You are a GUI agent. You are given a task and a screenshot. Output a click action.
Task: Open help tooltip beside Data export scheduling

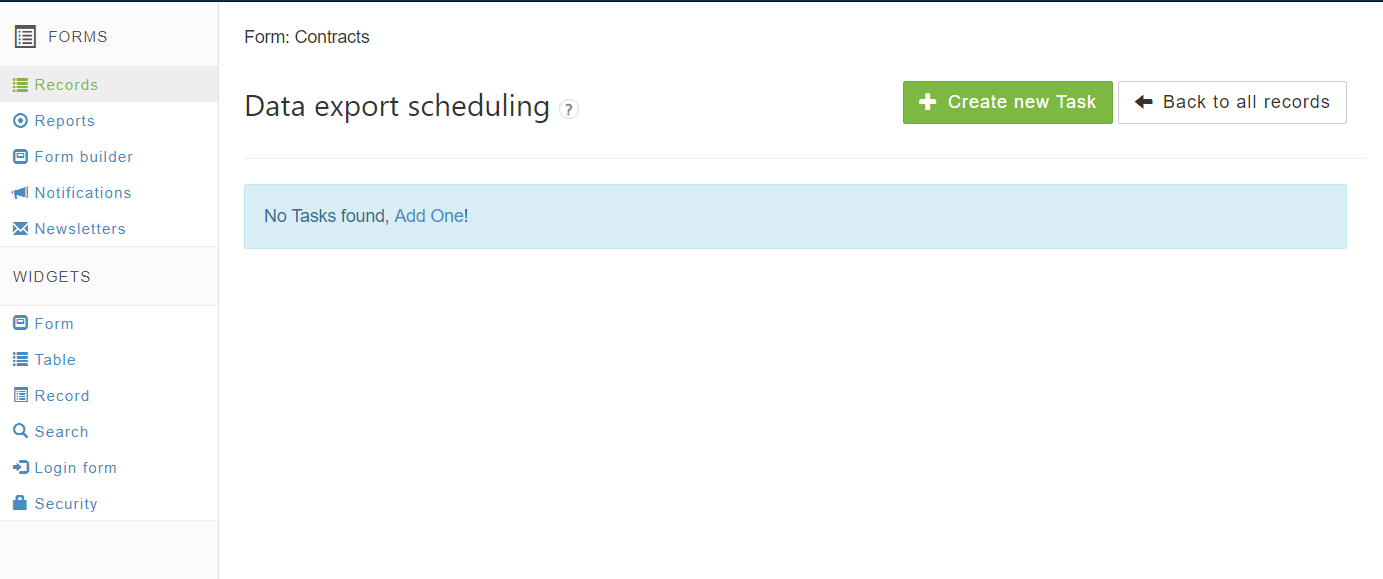coord(569,109)
